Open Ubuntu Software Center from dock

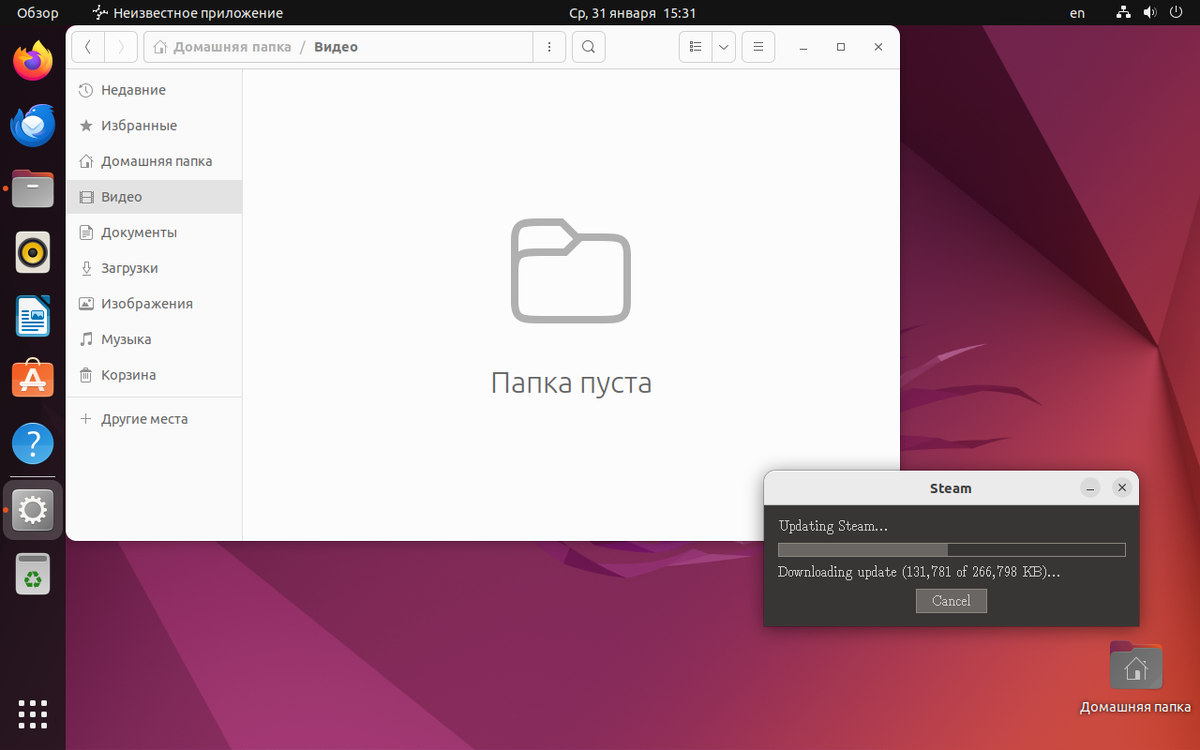[x=33, y=379]
